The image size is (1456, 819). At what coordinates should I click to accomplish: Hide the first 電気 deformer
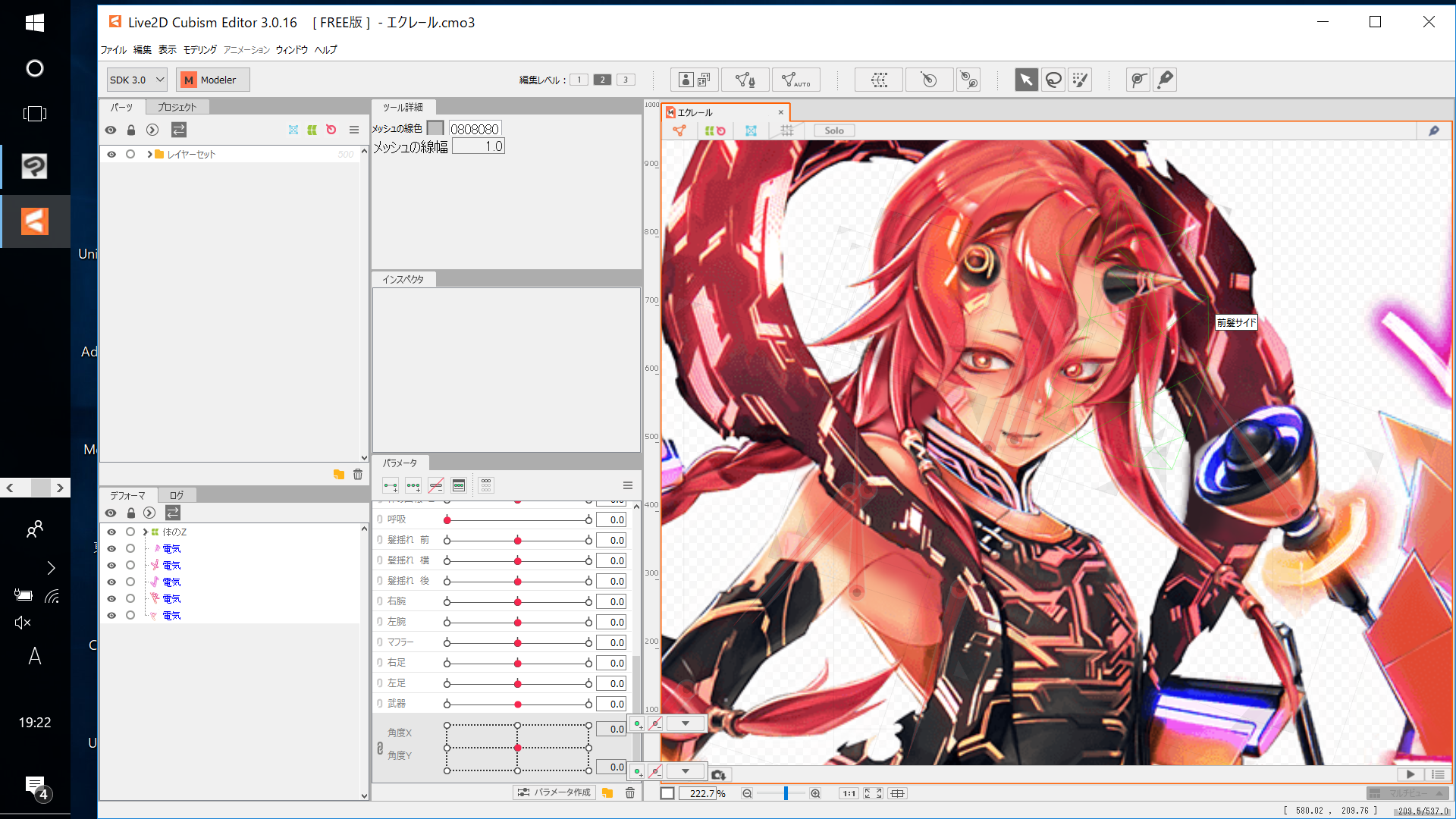(x=111, y=549)
